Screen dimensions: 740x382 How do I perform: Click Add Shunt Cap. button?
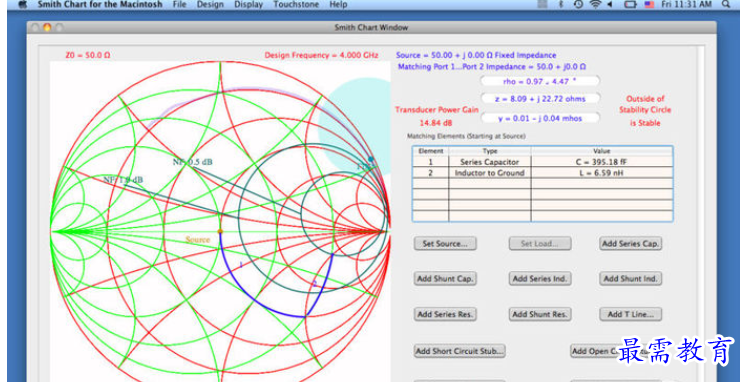coord(445,279)
